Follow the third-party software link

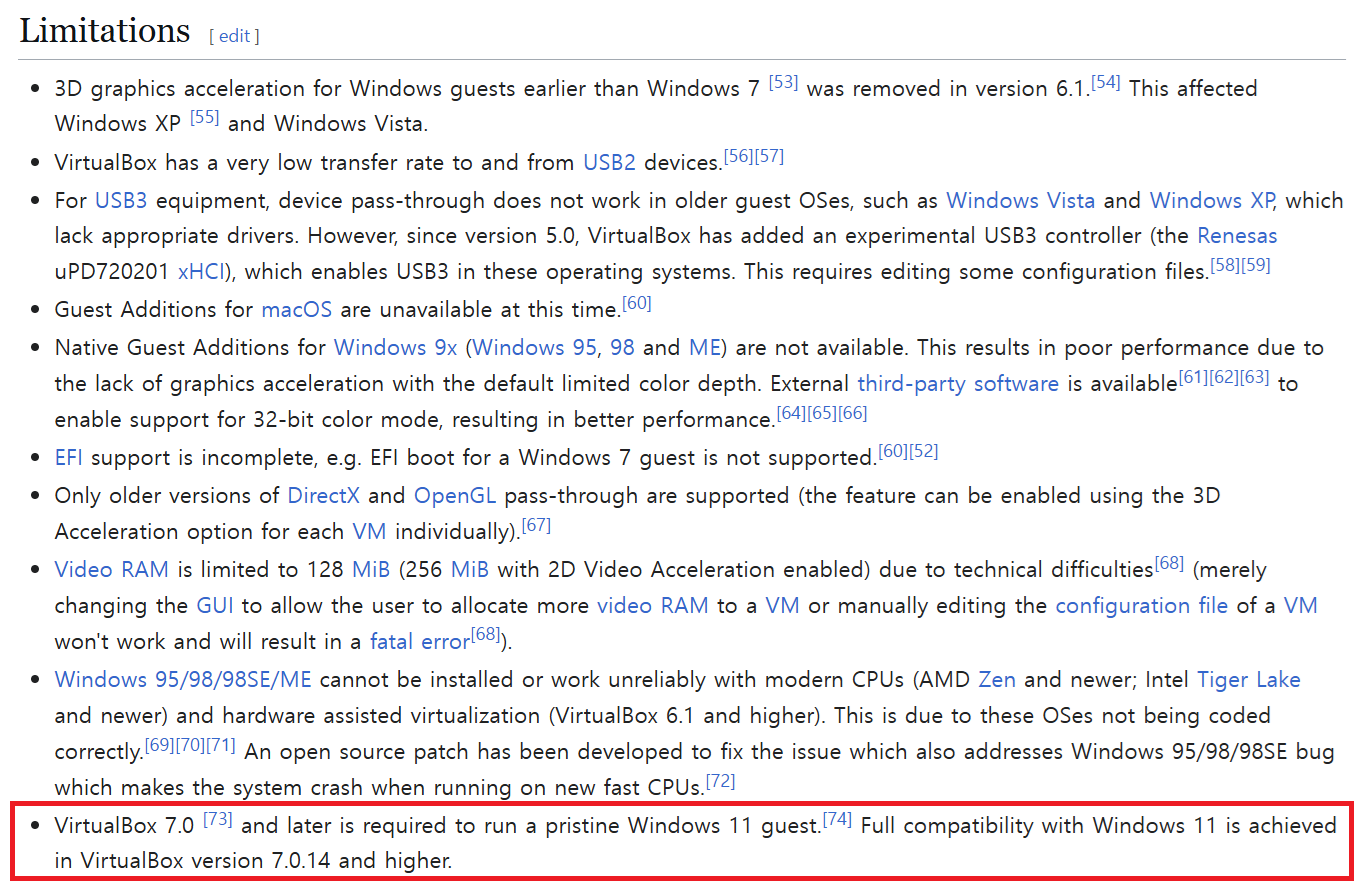coord(958,384)
